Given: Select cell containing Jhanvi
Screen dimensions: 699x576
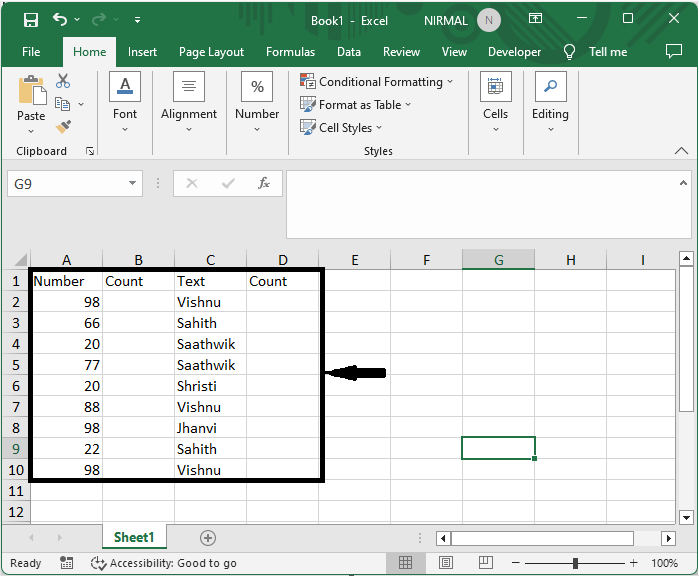Looking at the screenshot, I should pyautogui.click(x=210, y=428).
